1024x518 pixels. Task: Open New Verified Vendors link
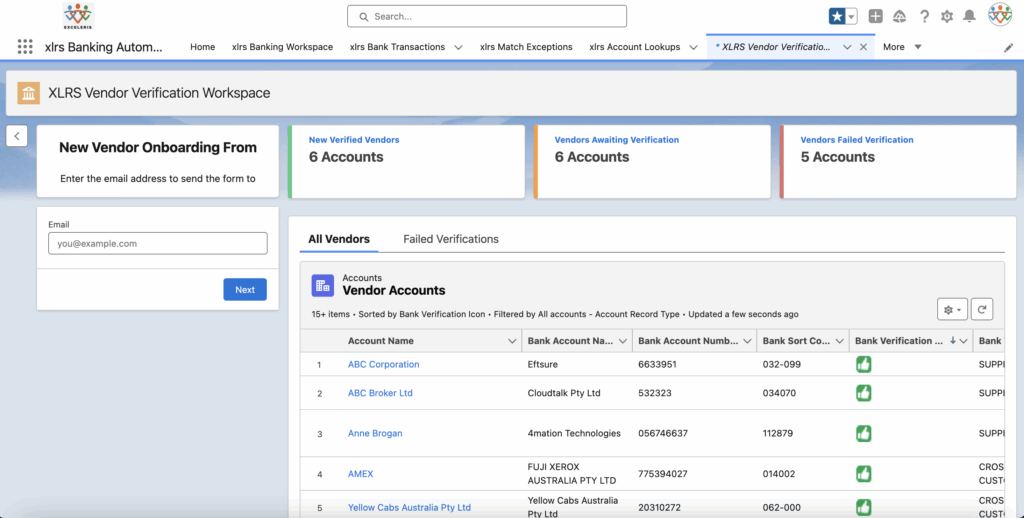354,140
